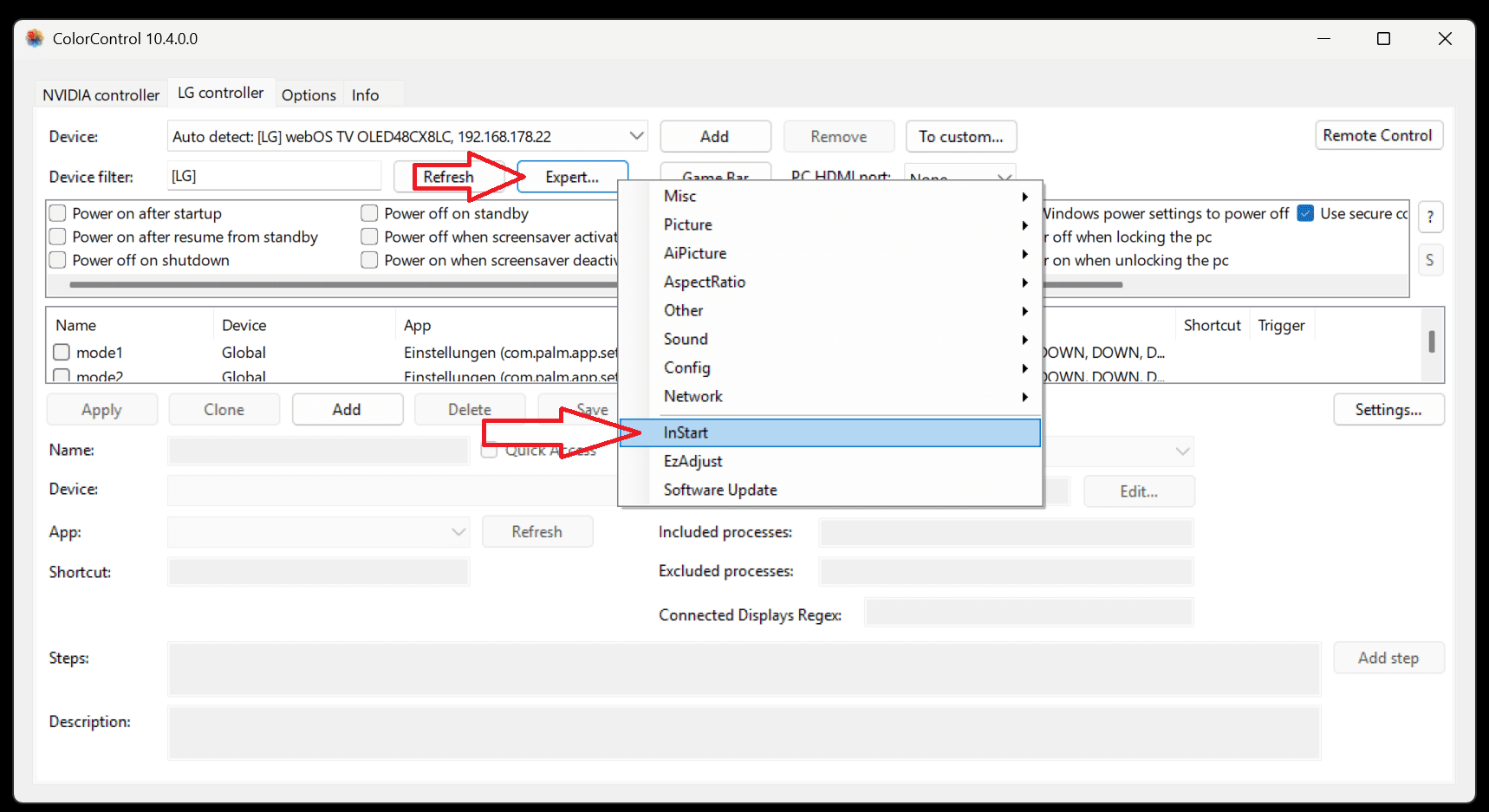Check the mode1 preset checkbox
Viewport: 1489px width, 812px height.
coord(62,352)
